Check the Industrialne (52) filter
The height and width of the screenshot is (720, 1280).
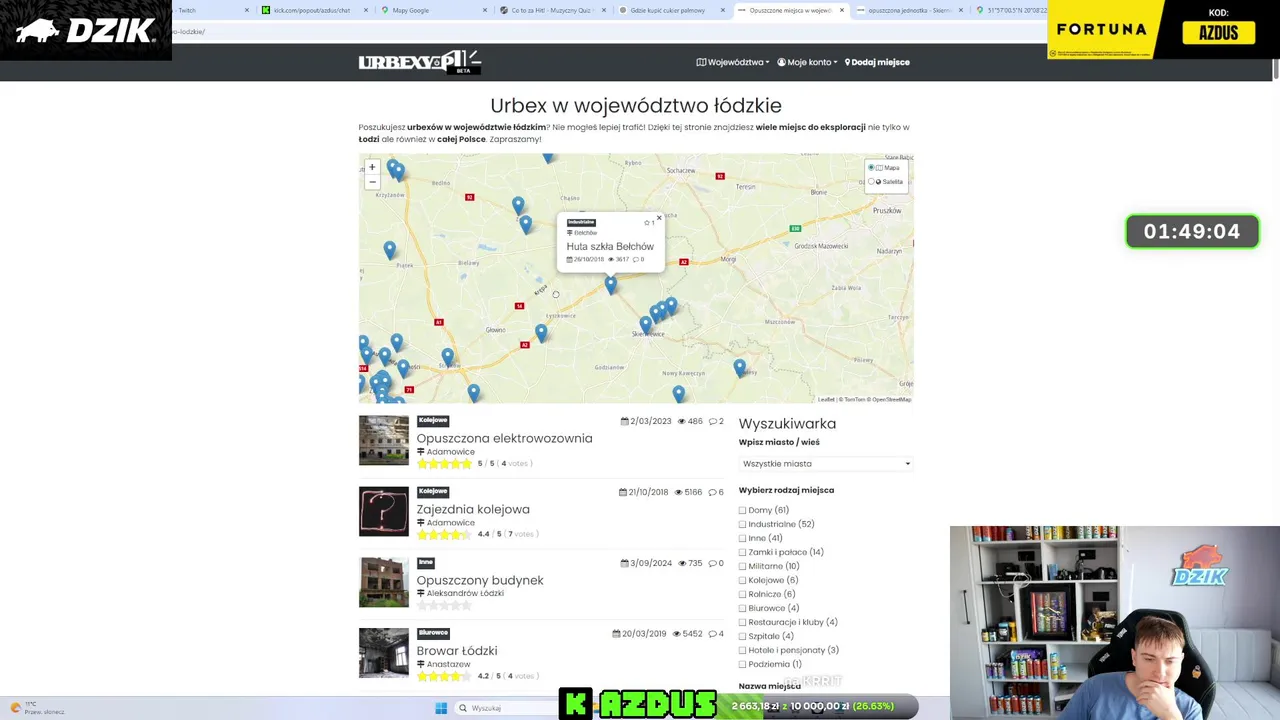[x=742, y=524]
